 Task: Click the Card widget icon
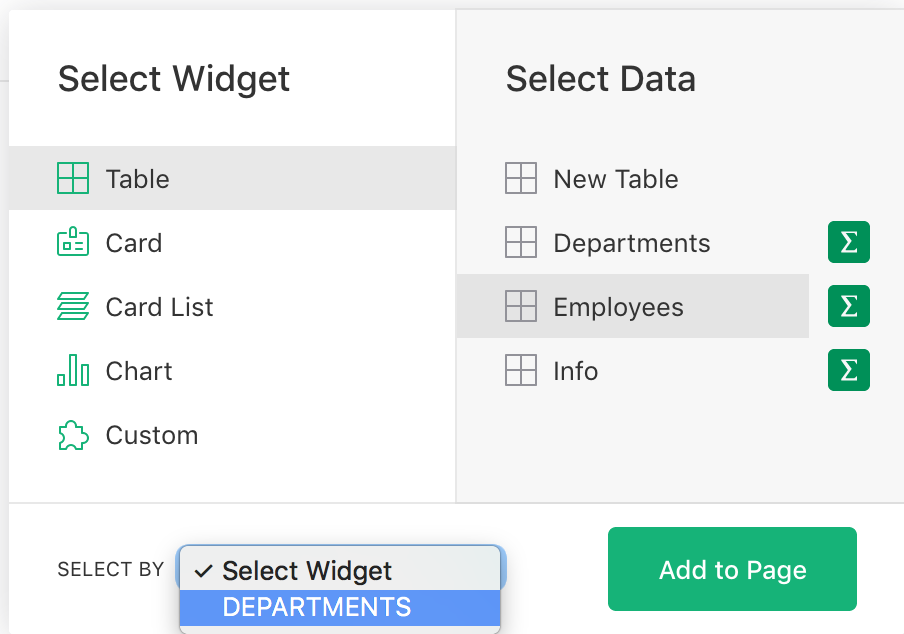tap(73, 242)
